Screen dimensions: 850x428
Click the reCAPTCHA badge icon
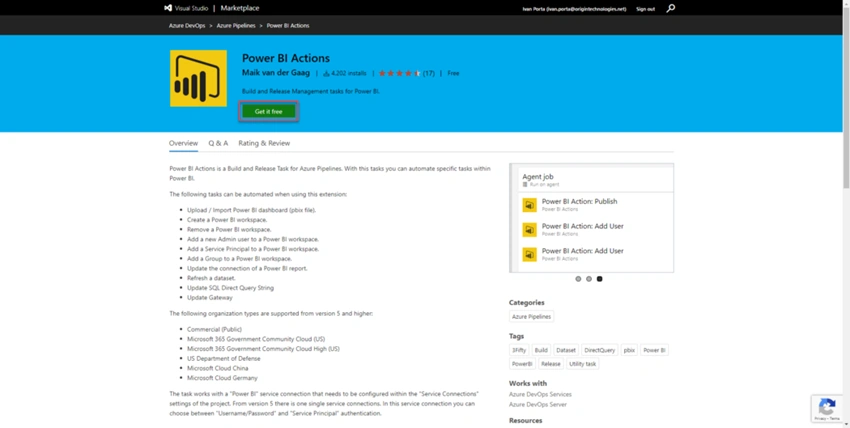pos(827,409)
